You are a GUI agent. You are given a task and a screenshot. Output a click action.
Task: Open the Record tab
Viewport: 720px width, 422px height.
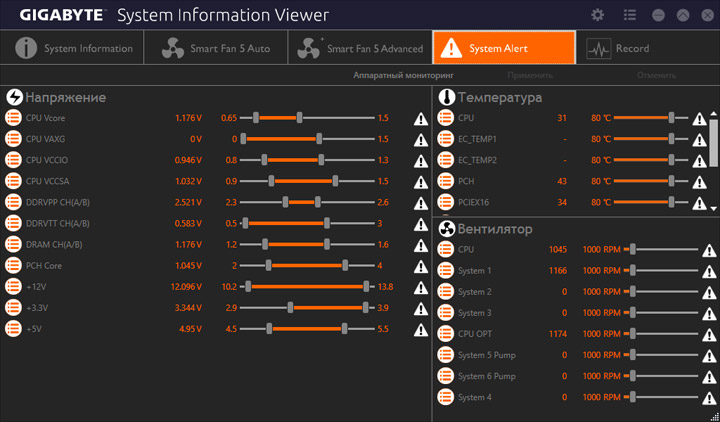(x=648, y=48)
